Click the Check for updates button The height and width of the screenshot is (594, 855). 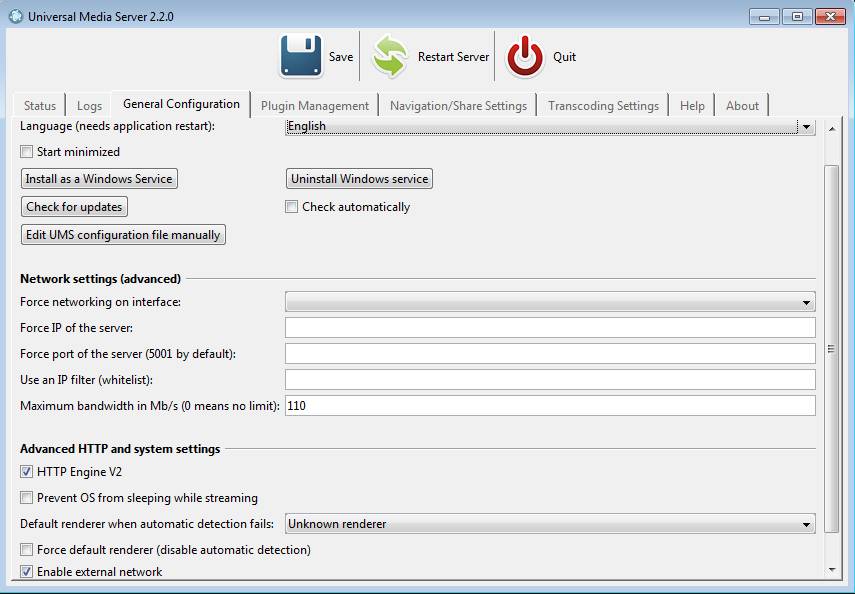pyautogui.click(x=74, y=207)
